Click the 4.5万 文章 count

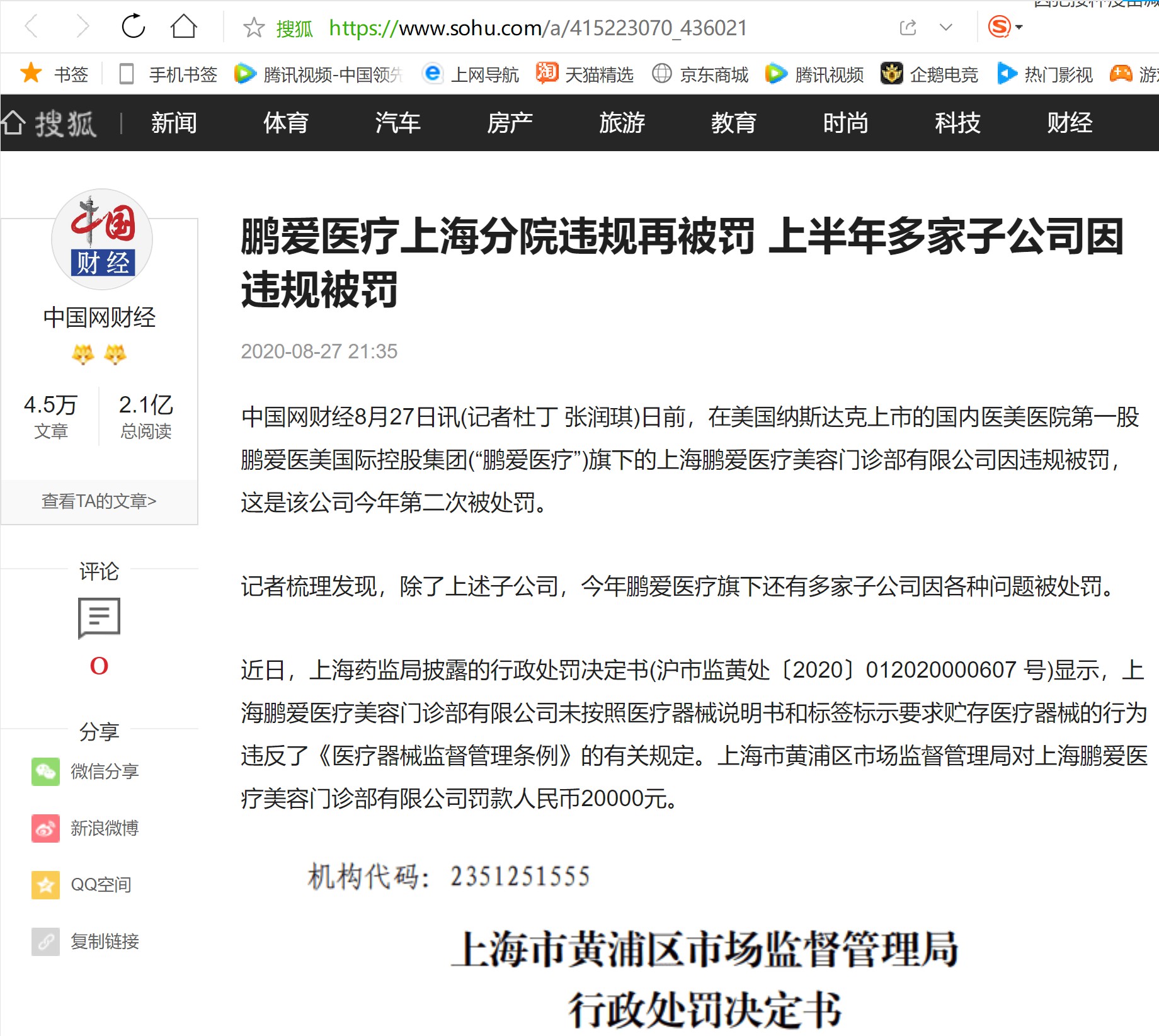pos(50,416)
